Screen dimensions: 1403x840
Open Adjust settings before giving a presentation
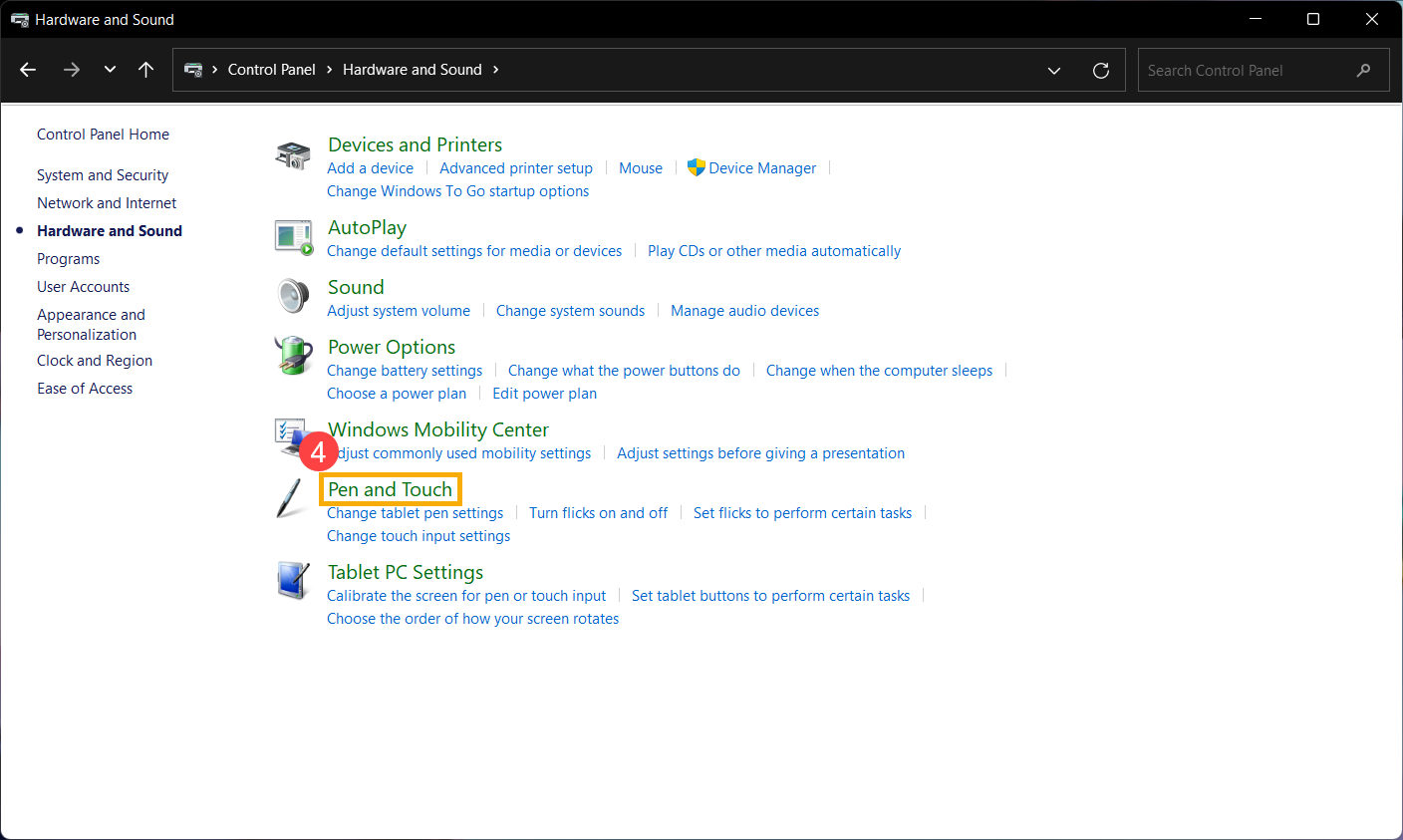(760, 453)
